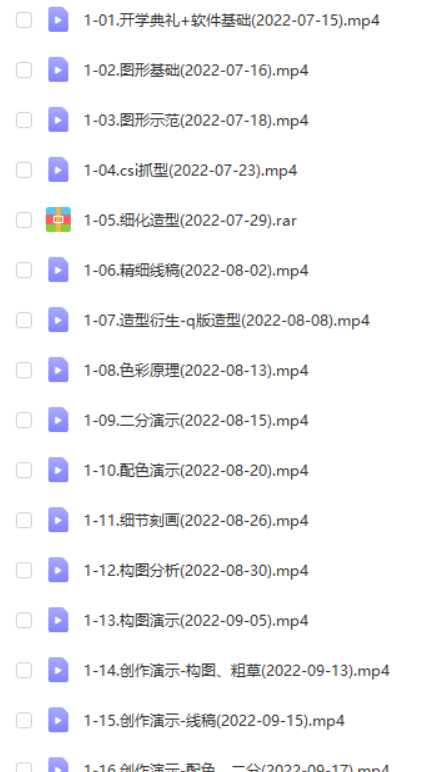The image size is (446, 772).
Task: Open file 1-01.开学典礼+软件基础(2022-07-15).mp4
Action: click(231, 20)
